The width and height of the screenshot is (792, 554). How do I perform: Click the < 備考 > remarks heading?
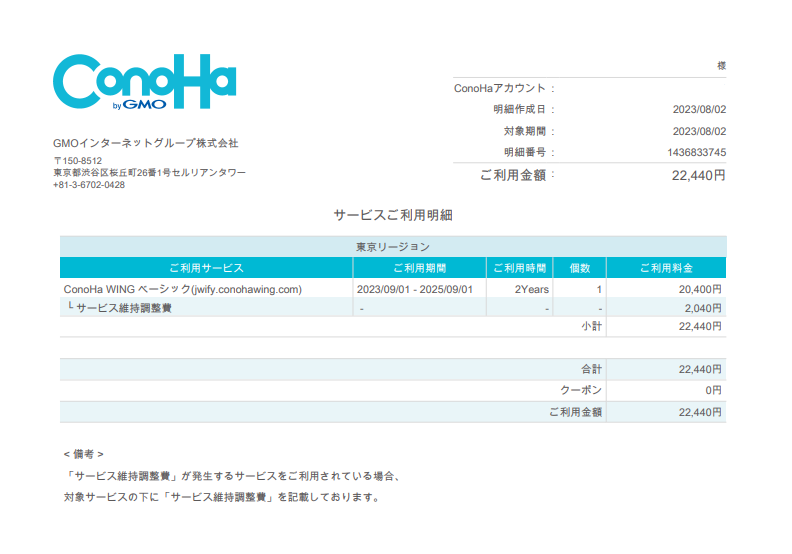83,454
